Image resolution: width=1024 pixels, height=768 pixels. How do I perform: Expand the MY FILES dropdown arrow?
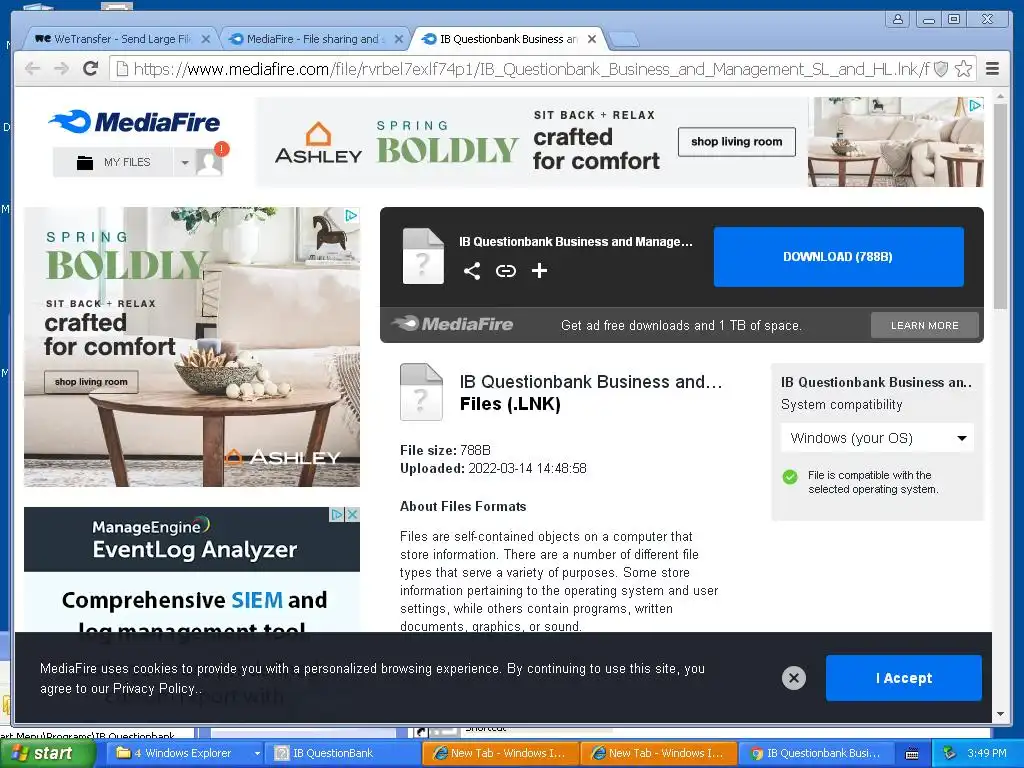tap(185, 162)
